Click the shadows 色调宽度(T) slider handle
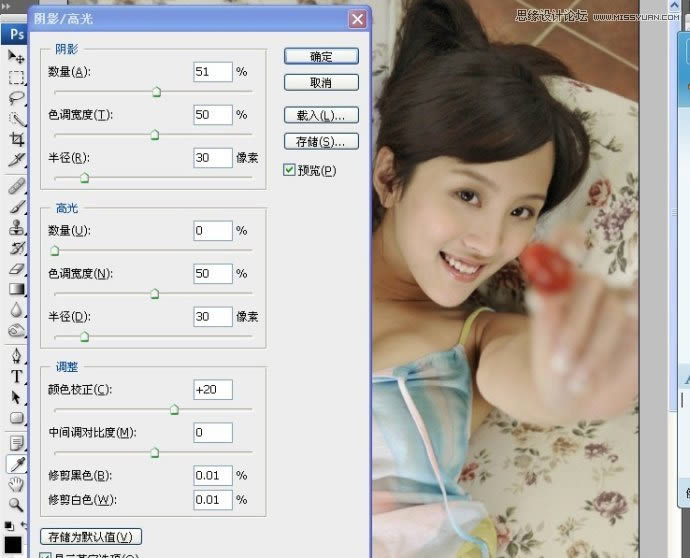 click(x=155, y=134)
